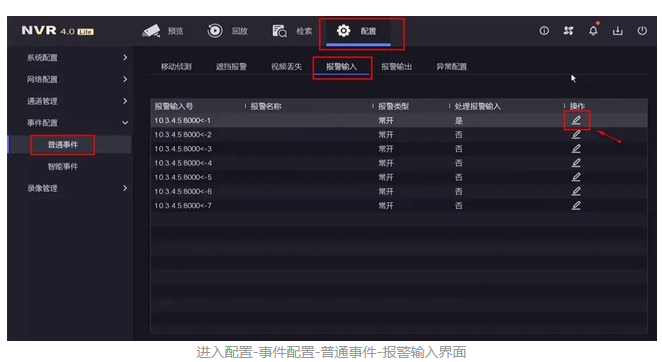Image resolution: width=662 pixels, height=362 pixels.
Task: Open the fan-shaped icon beside info icon
Action: 569,30
